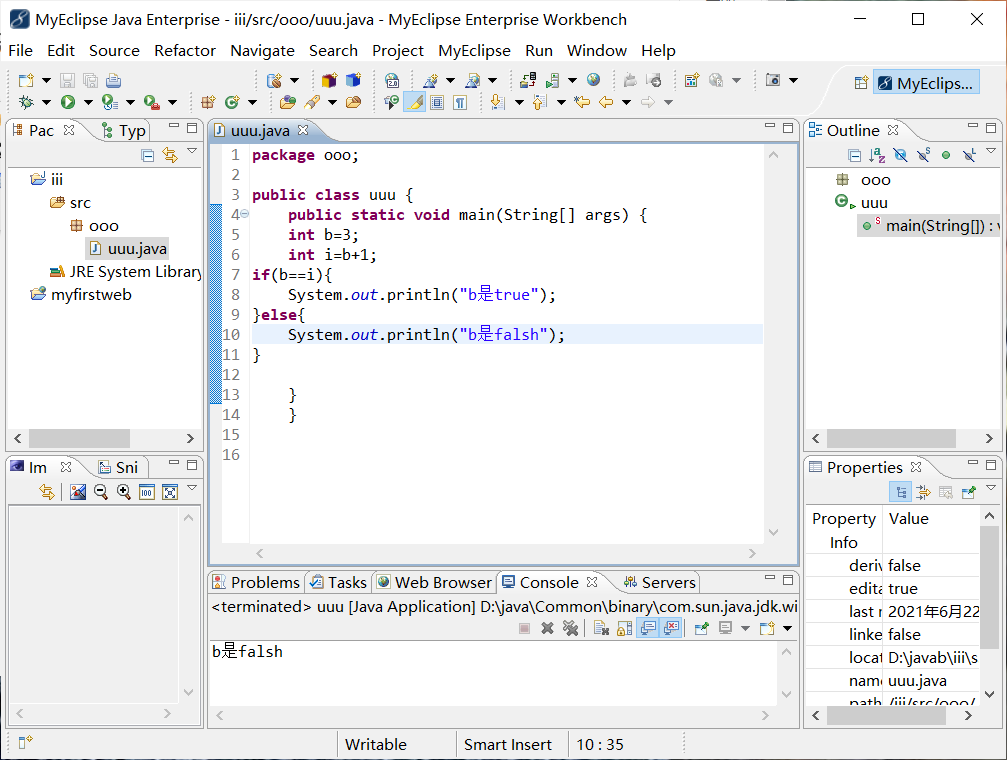This screenshot has height=760, width=1007.
Task: Click Package Explorer horizontal scrollbar thumb
Action: tap(80, 438)
